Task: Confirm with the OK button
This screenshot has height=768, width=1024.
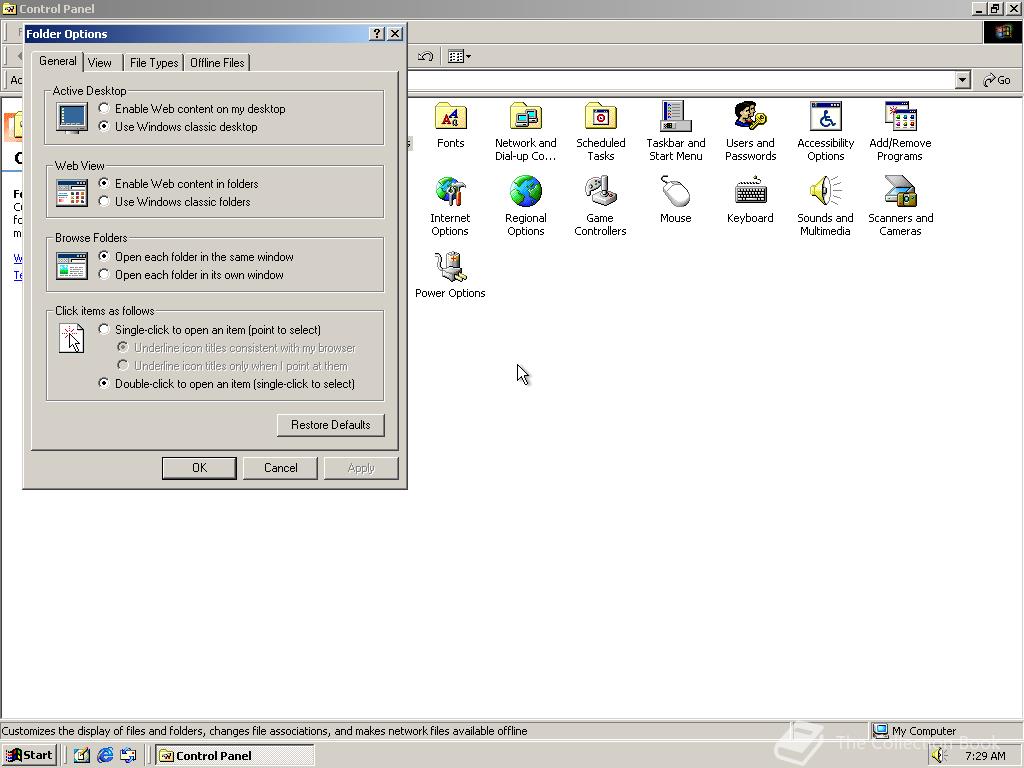Action: 199,468
